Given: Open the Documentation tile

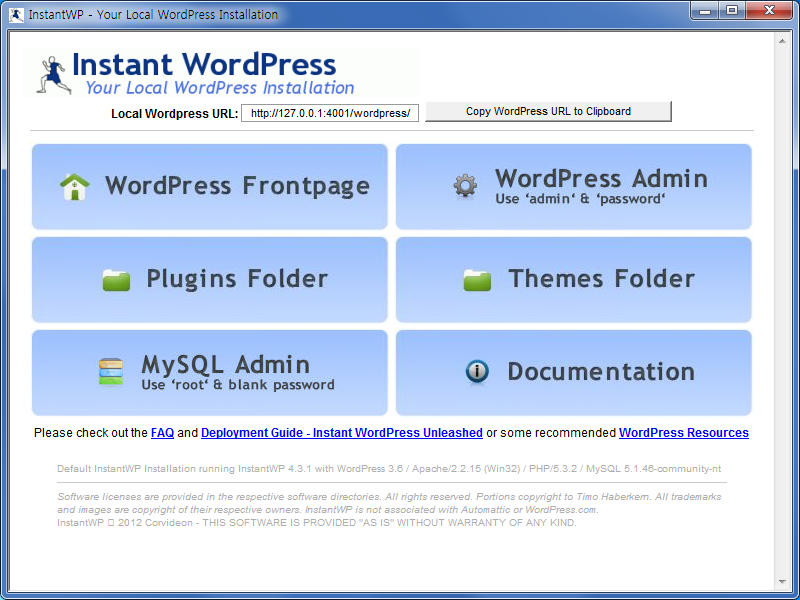Looking at the screenshot, I should coord(573,372).
